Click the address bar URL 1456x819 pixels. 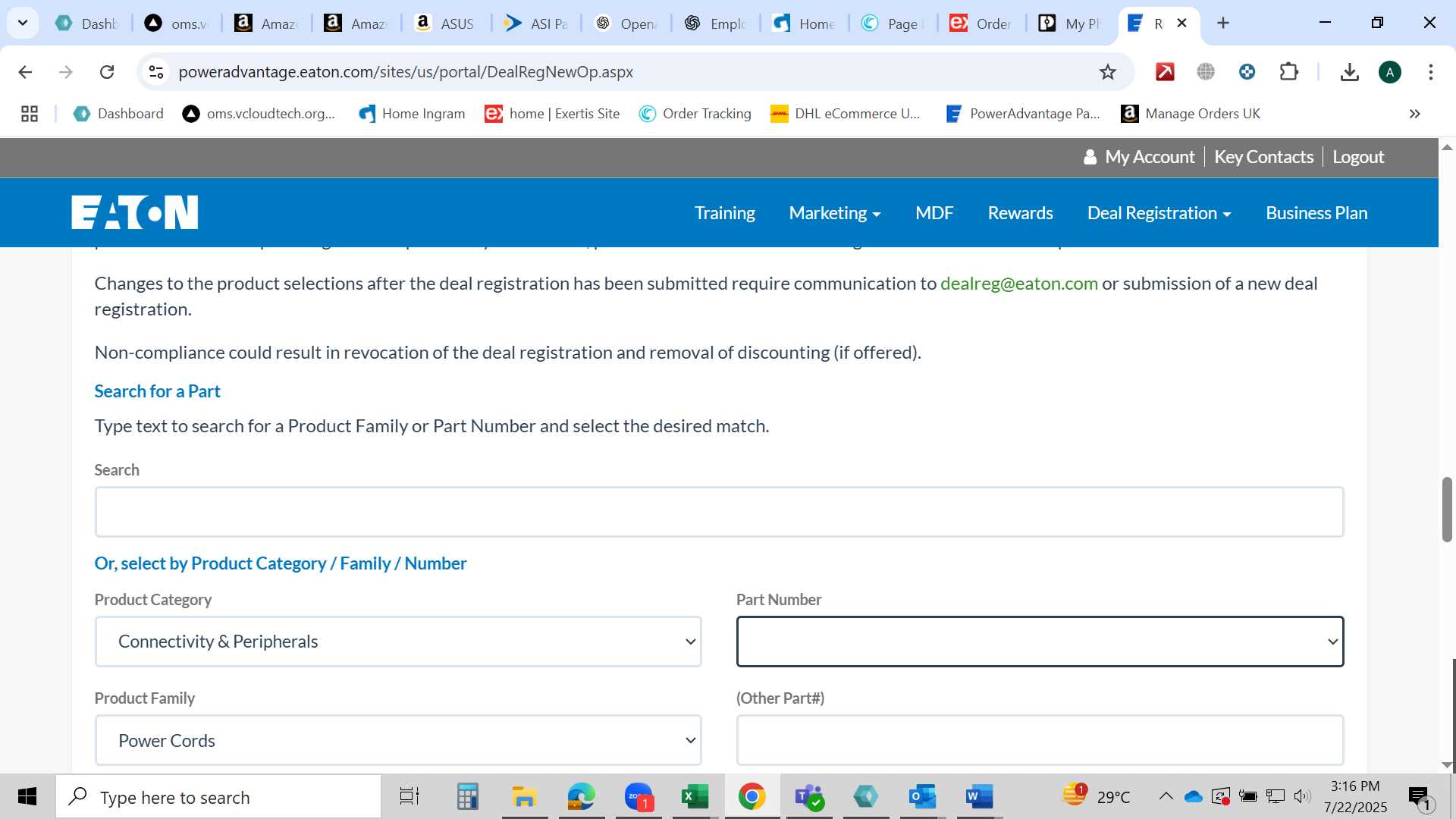[406, 72]
